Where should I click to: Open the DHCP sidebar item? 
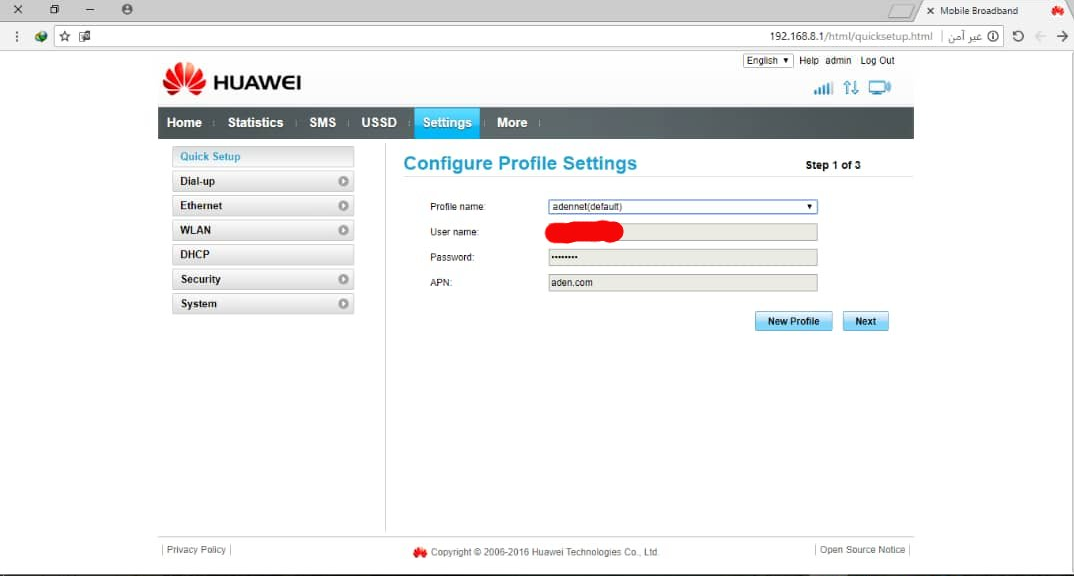263,255
